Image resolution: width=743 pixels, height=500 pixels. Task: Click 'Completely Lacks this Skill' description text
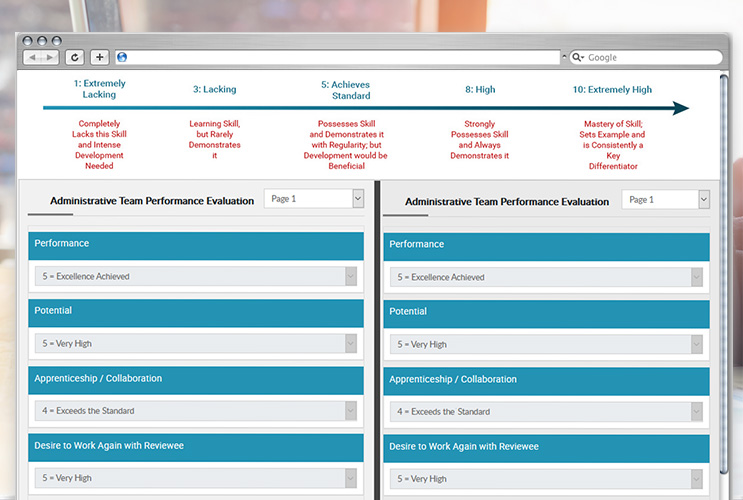pyautogui.click(x=99, y=145)
